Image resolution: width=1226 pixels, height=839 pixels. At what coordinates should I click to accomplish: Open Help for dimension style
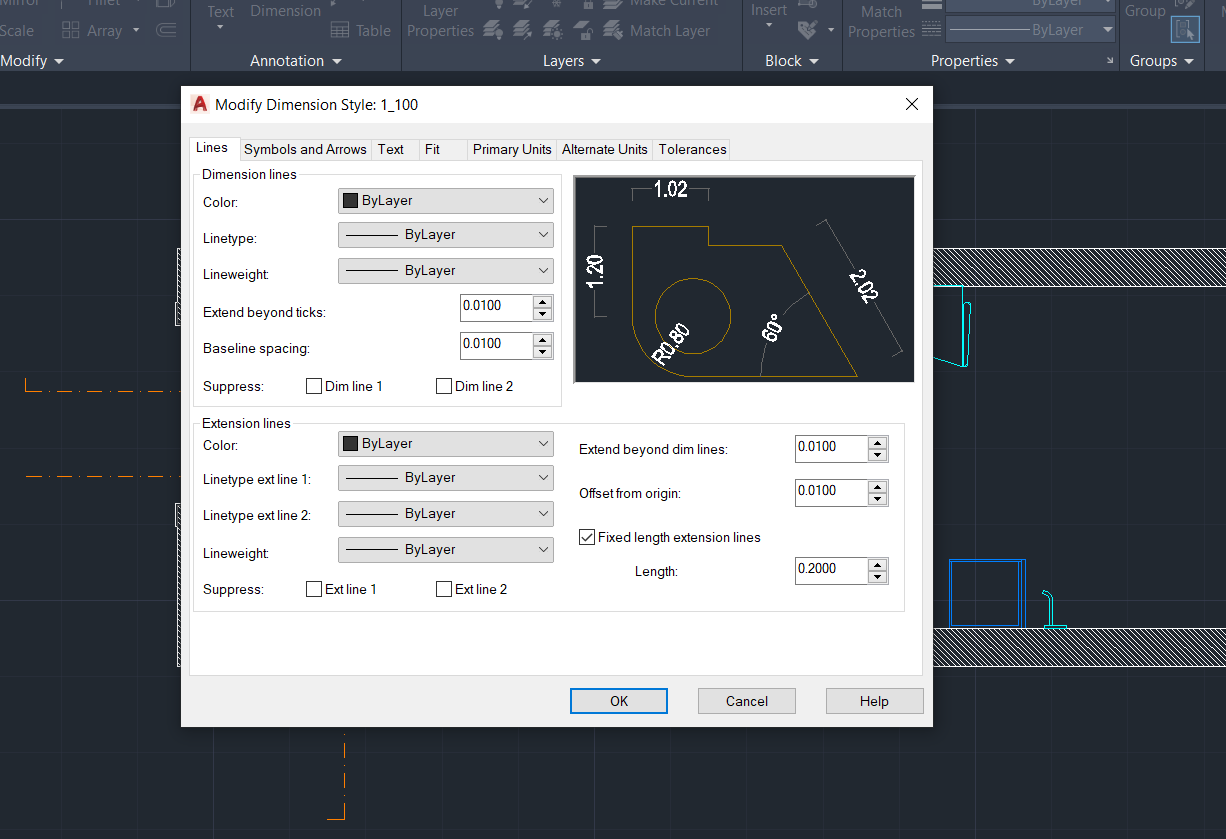874,701
